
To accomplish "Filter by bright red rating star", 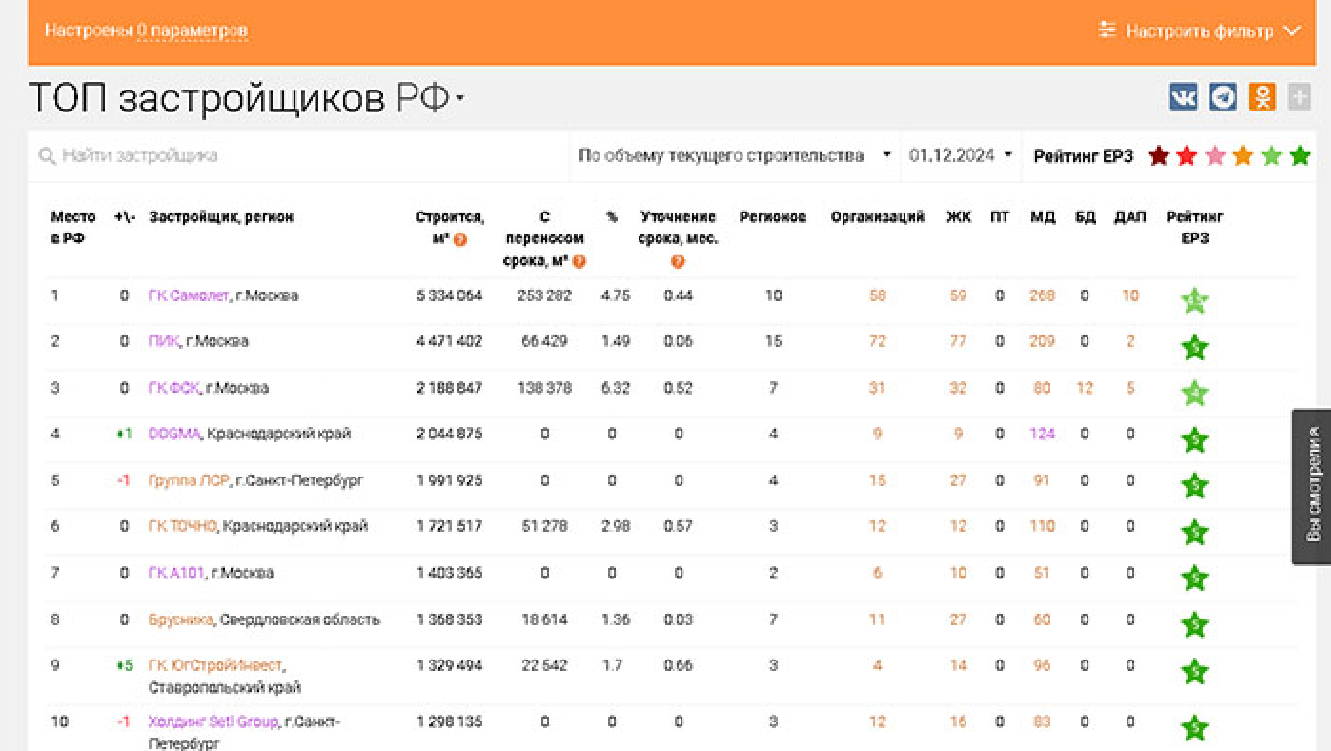I will pos(1187,155).
